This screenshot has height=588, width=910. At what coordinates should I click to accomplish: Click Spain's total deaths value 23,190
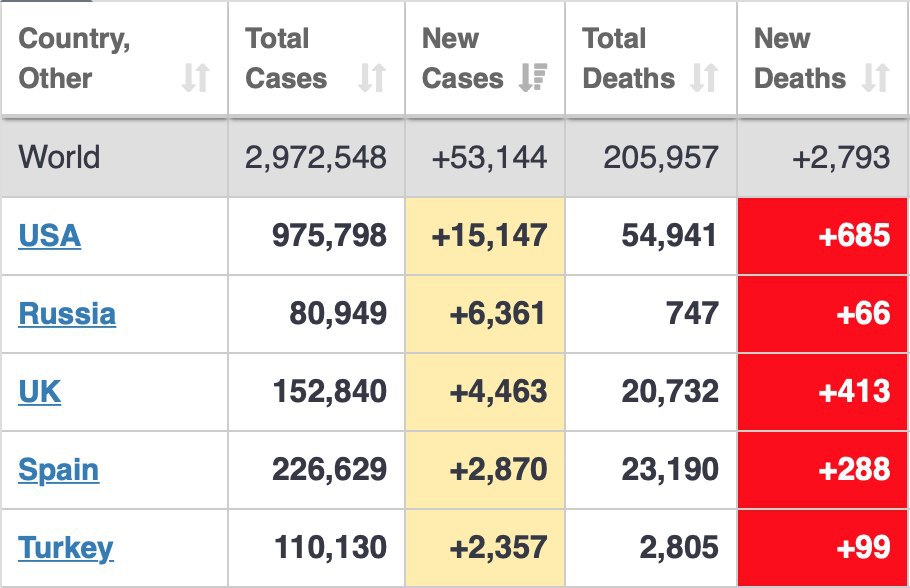[670, 470]
